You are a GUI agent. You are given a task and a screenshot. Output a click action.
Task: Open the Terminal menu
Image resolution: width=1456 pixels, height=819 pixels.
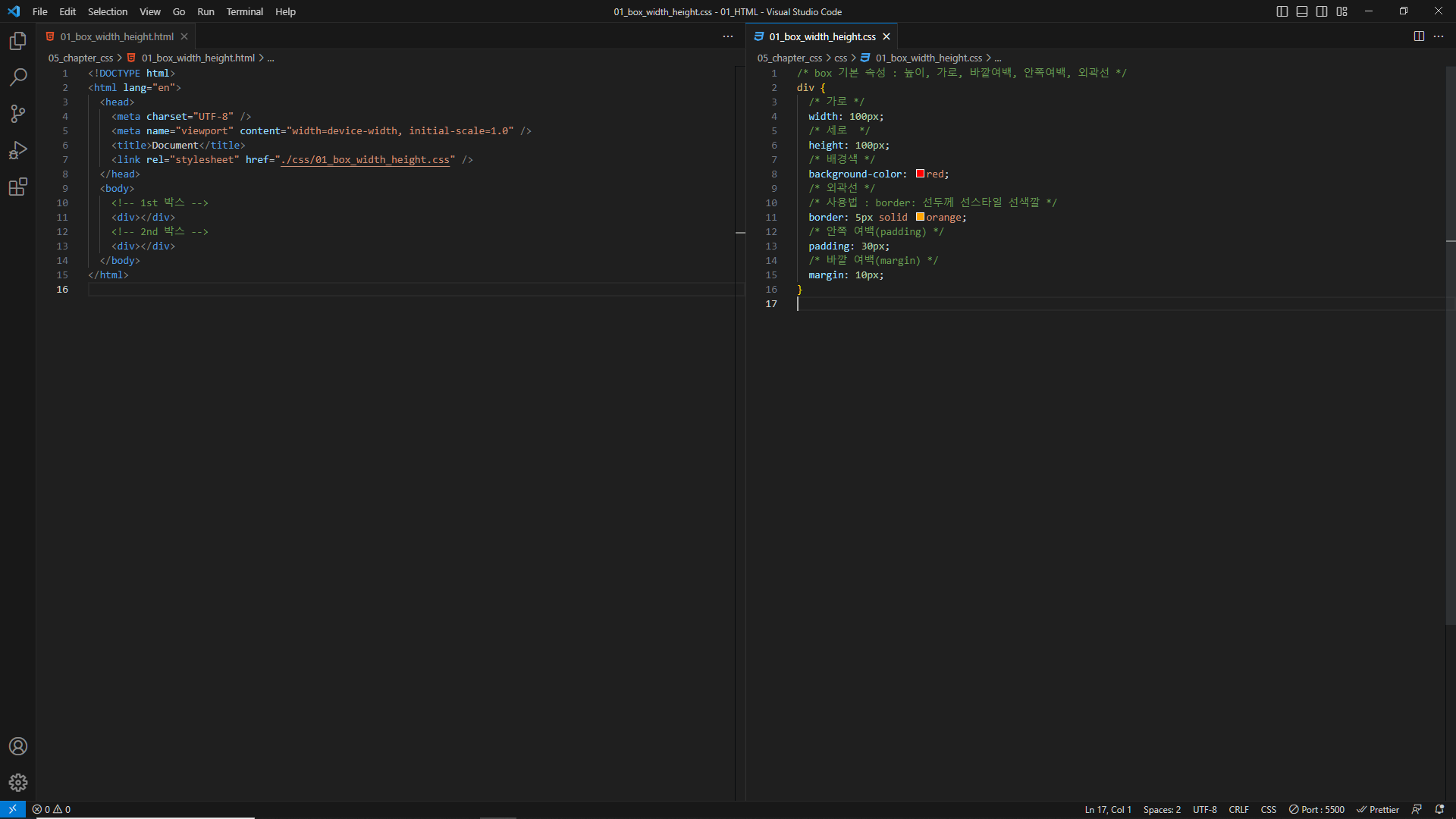pyautogui.click(x=244, y=11)
